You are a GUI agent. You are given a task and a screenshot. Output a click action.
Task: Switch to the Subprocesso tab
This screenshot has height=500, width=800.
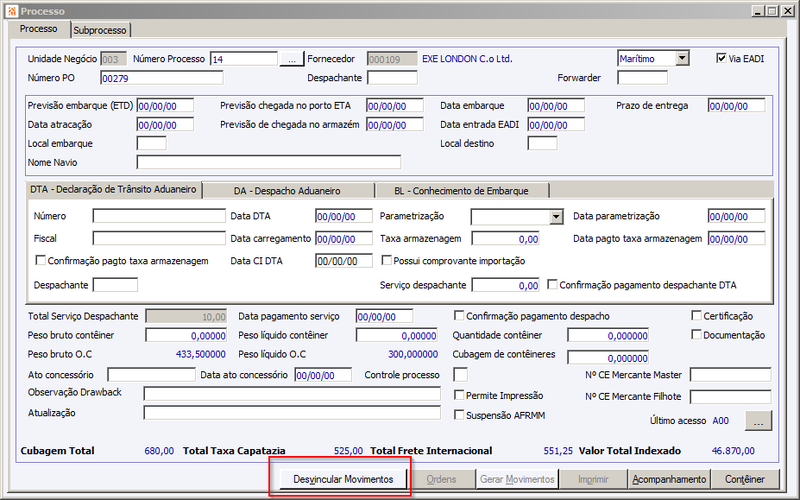(x=100, y=30)
